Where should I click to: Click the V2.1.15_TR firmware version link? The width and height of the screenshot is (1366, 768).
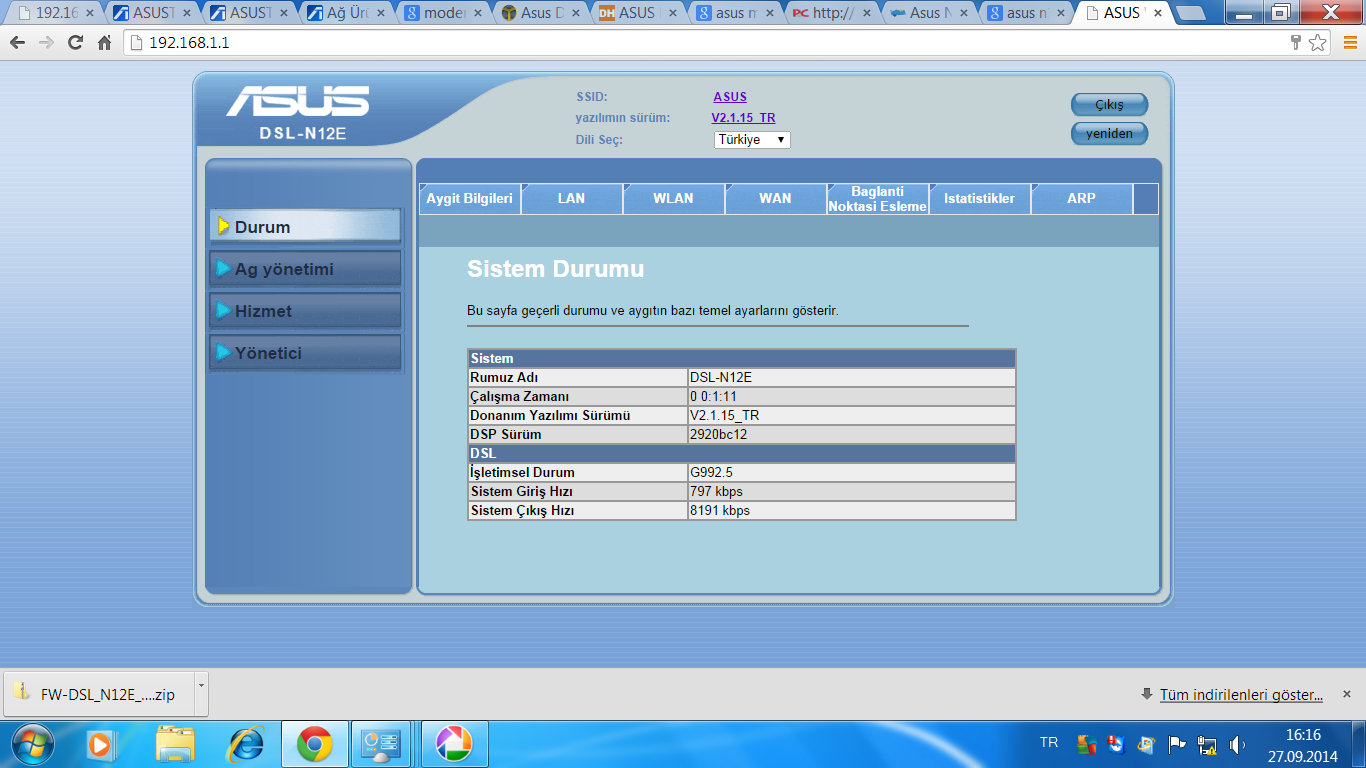click(743, 118)
